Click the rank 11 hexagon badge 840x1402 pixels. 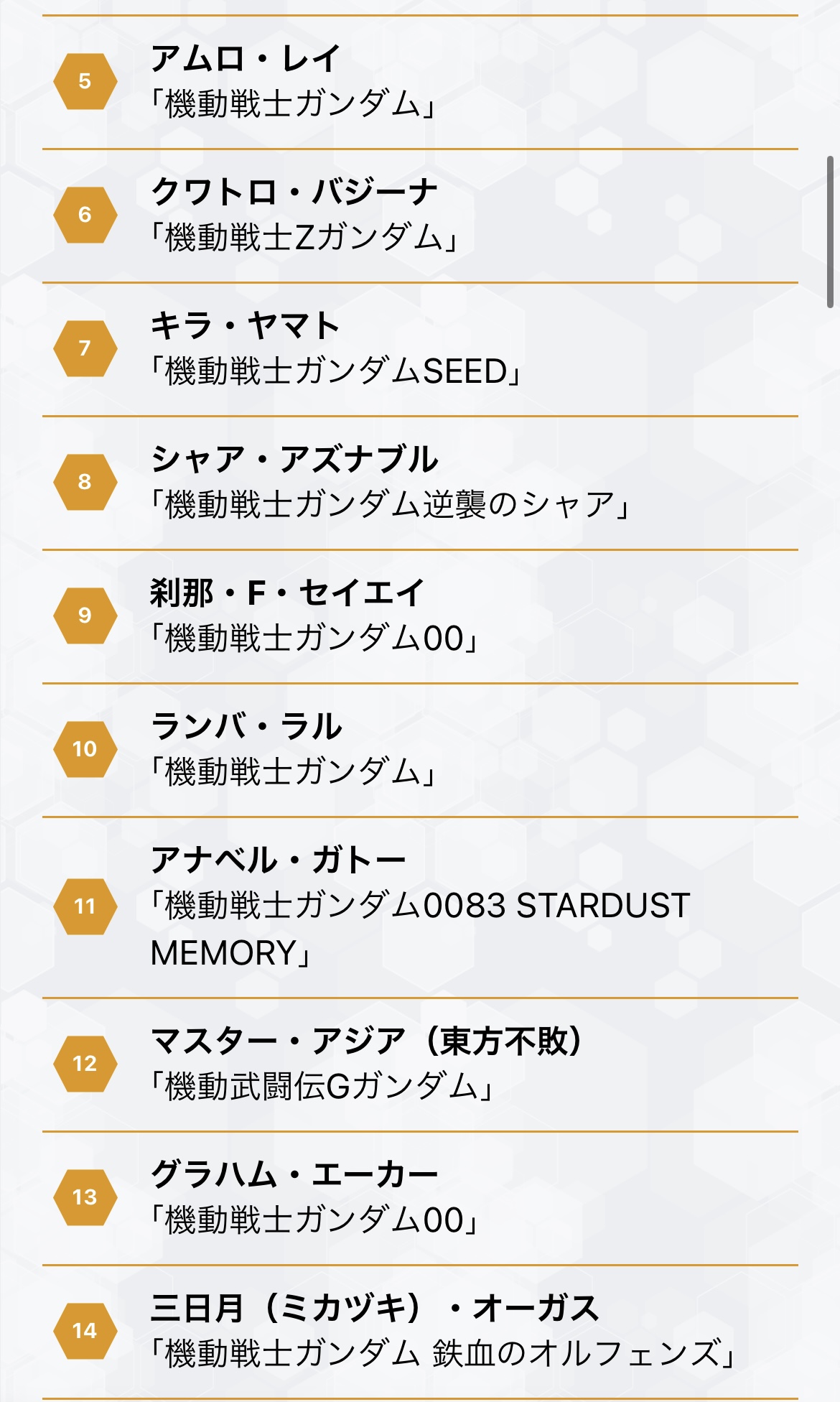click(x=85, y=906)
